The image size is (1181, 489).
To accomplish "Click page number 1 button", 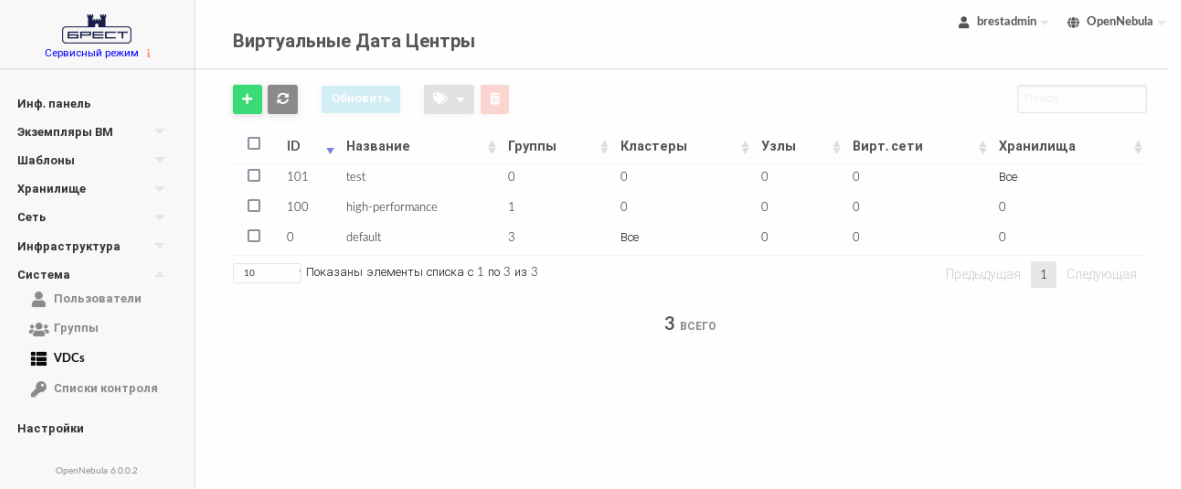I will pyautogui.click(x=1043, y=275).
